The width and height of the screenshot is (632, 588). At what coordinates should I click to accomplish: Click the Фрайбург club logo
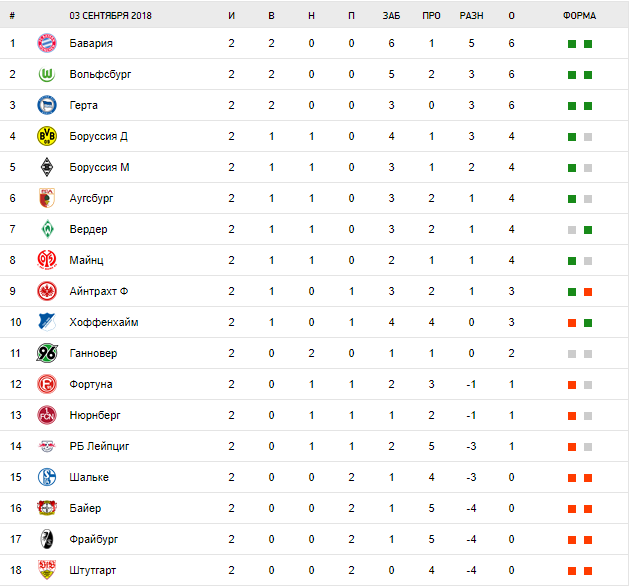coord(46,539)
